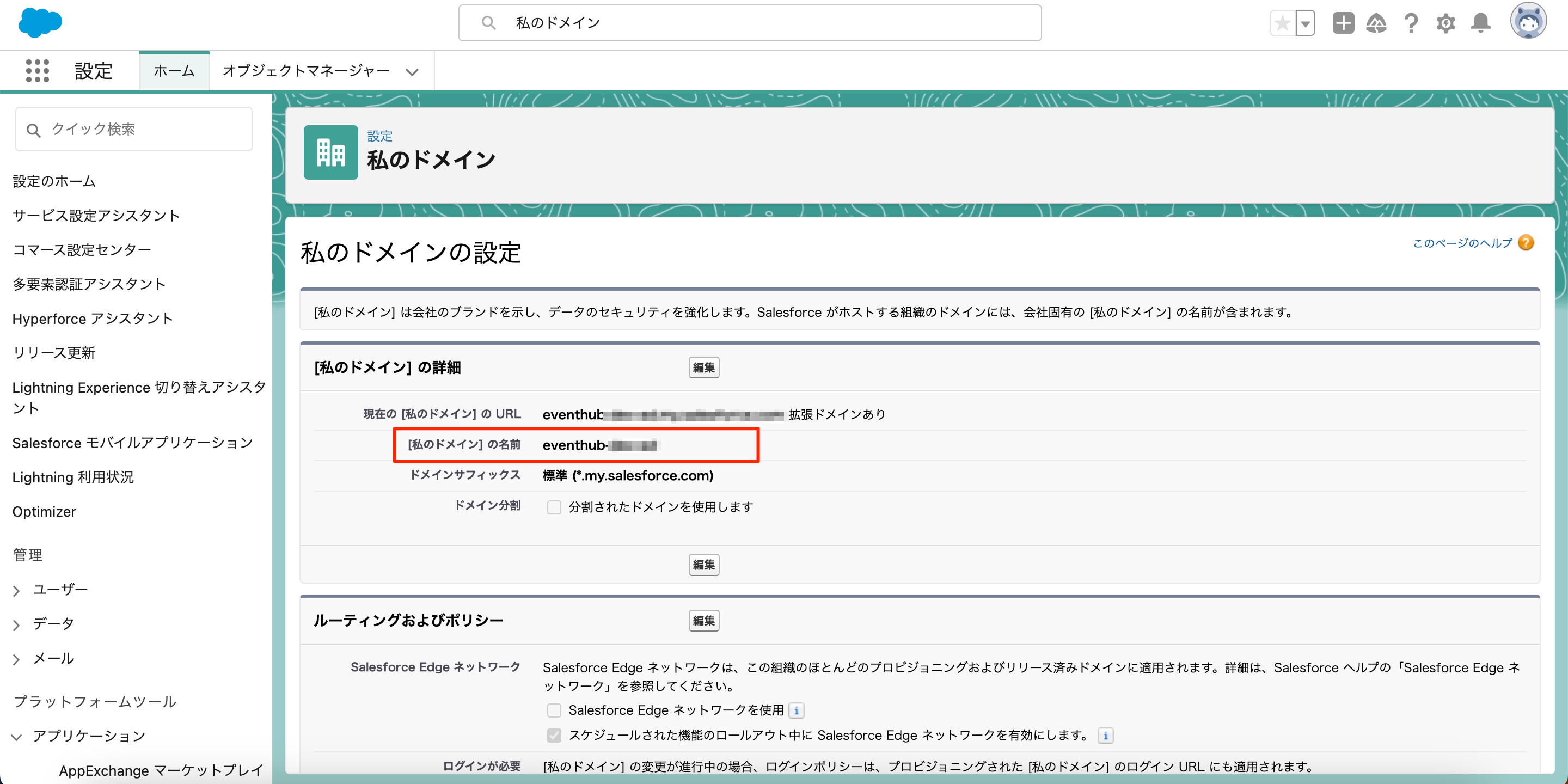
Task: Click the My Domain building icon
Action: coord(330,152)
